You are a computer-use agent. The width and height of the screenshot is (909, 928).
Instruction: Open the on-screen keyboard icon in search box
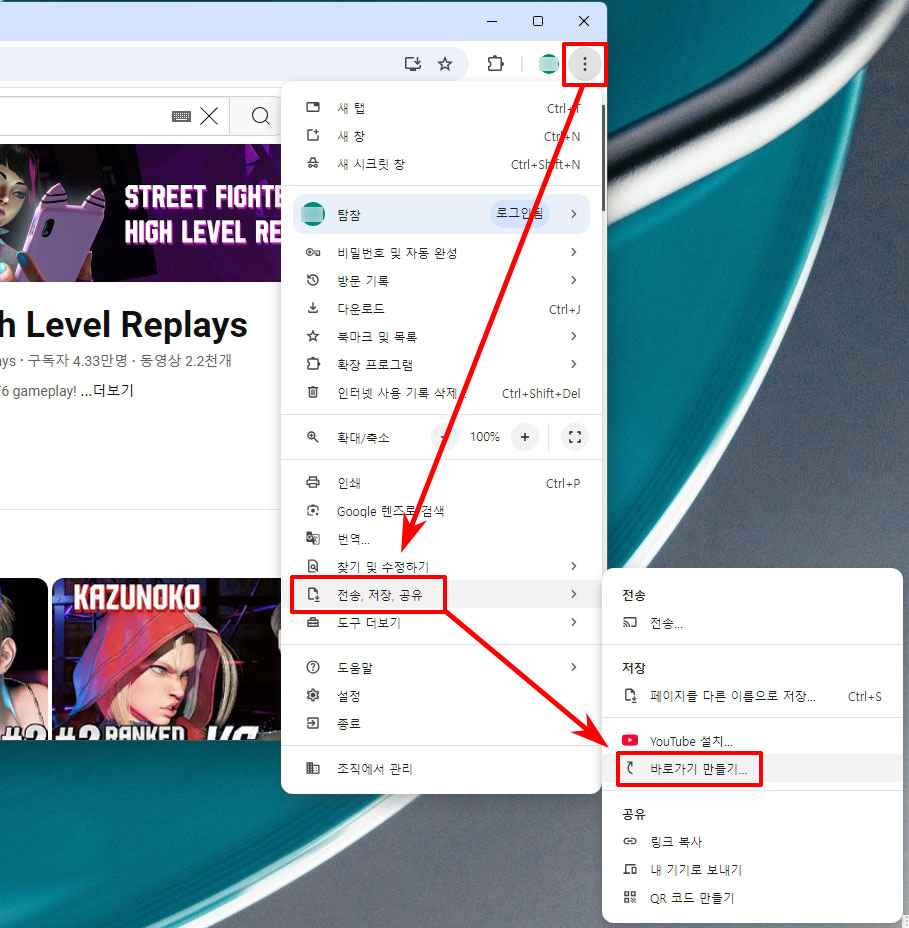point(181,116)
